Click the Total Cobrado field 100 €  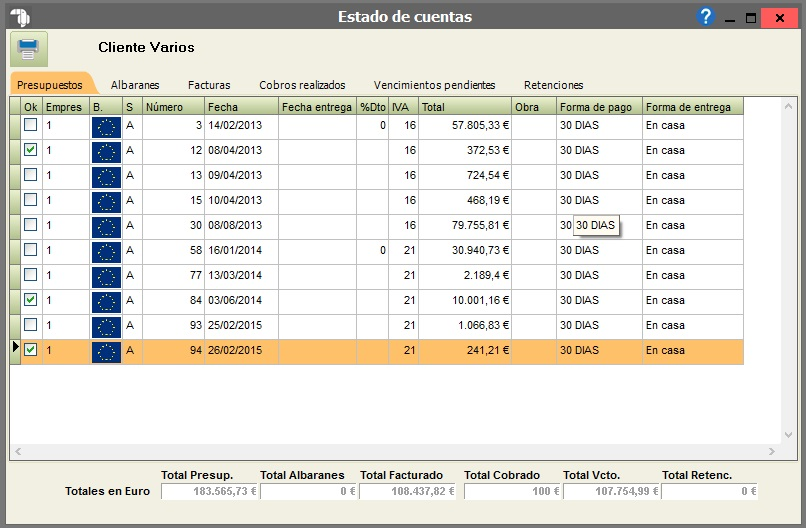tap(512, 491)
